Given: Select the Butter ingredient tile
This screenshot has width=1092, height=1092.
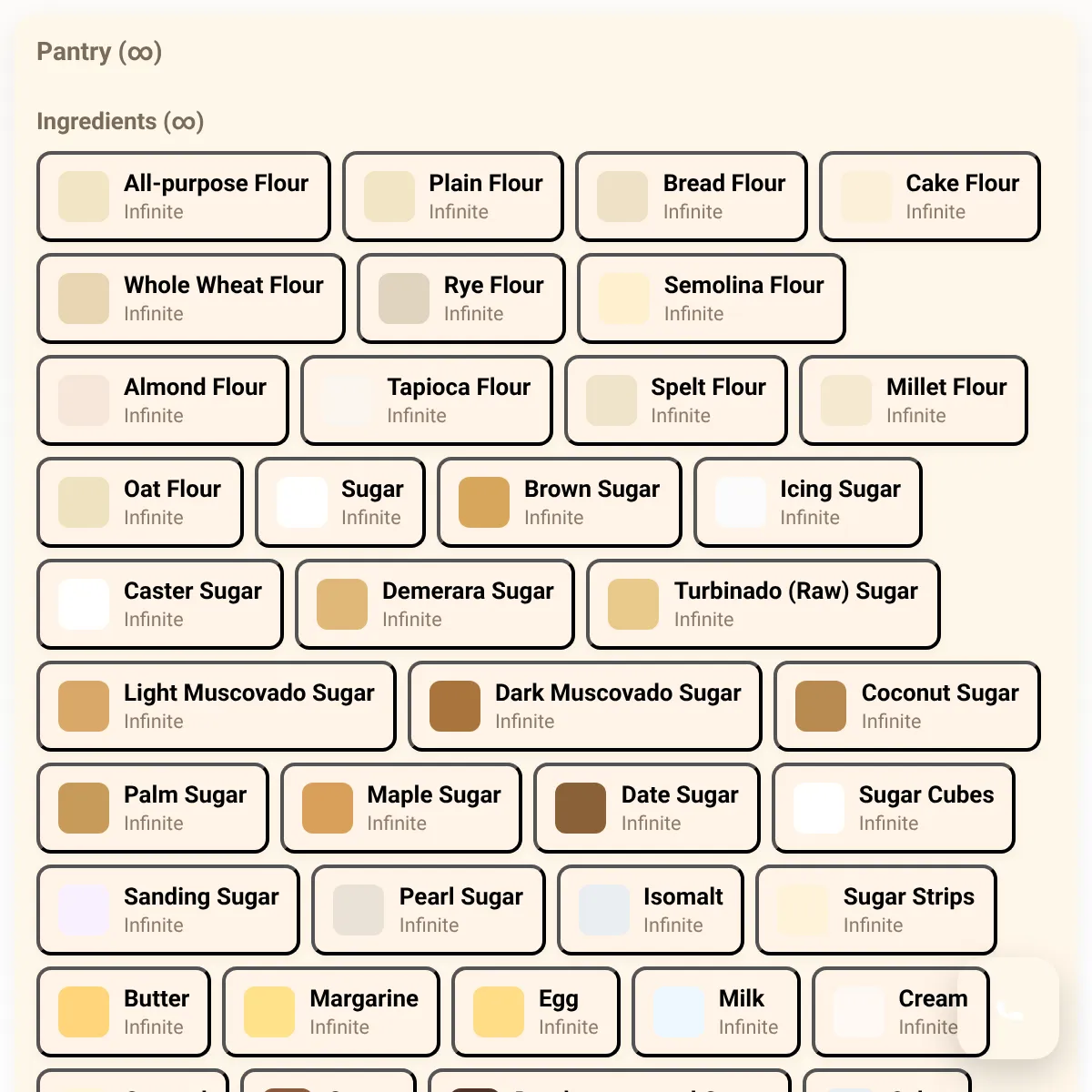Looking at the screenshot, I should (x=124, y=1012).
